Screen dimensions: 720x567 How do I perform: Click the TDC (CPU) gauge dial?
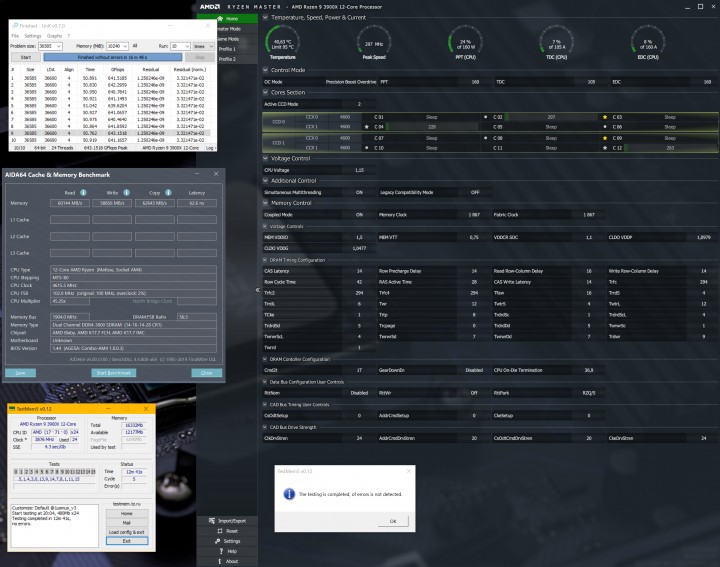557,41
